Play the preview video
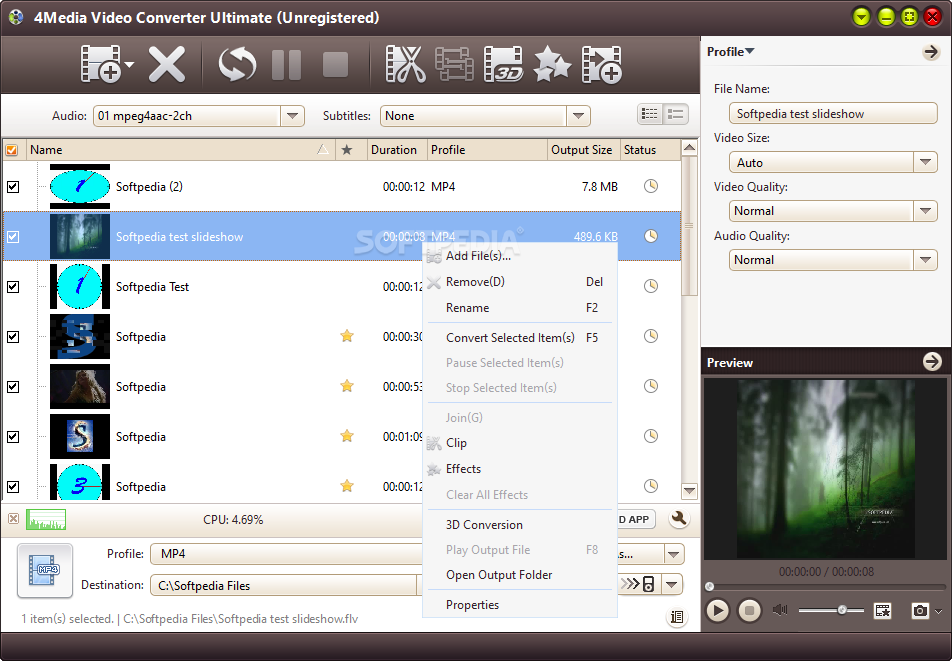 coord(717,610)
